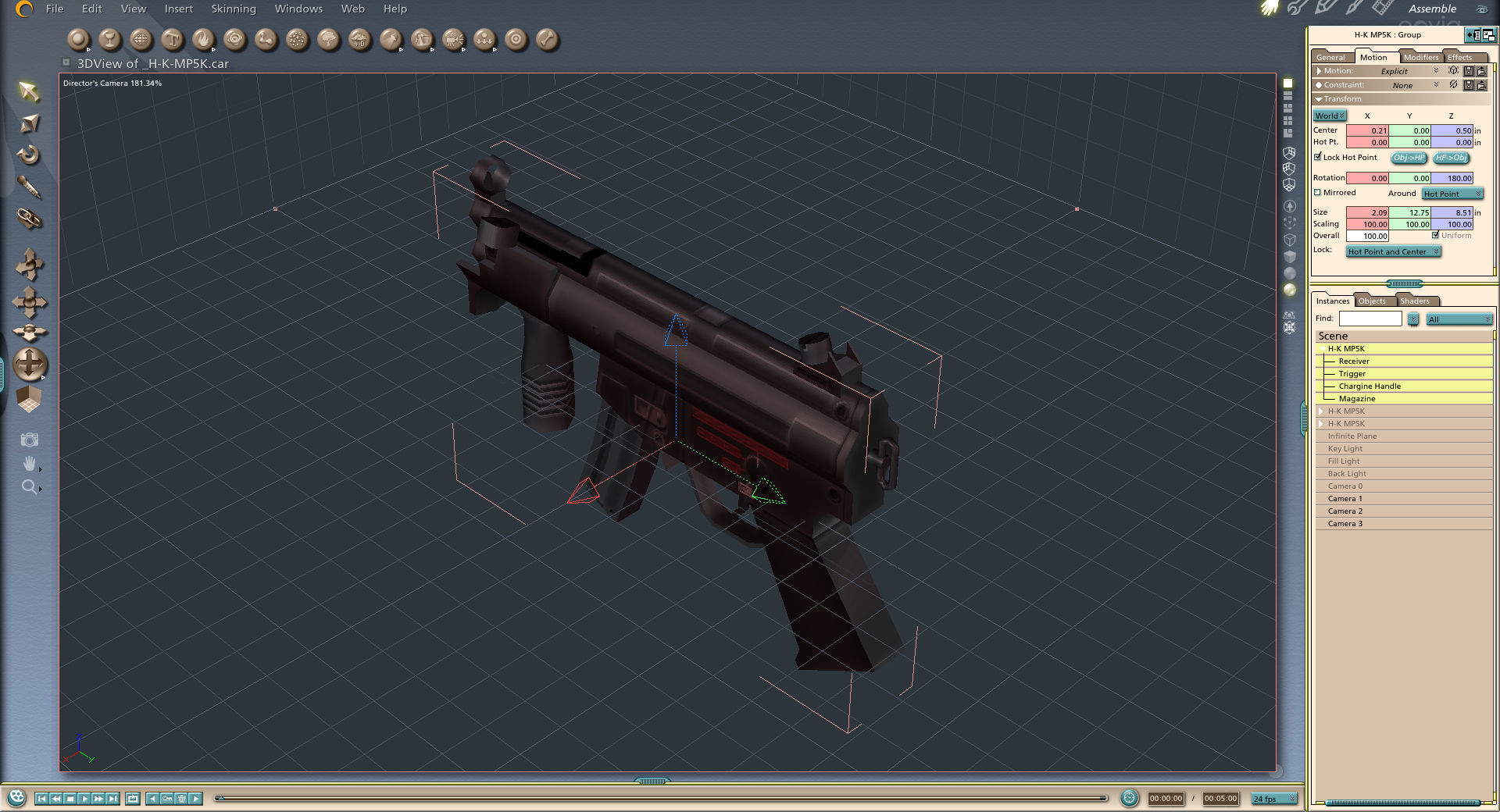This screenshot has width=1500, height=812.
Task: Select textured shading display mode sphere
Action: tap(1289, 290)
